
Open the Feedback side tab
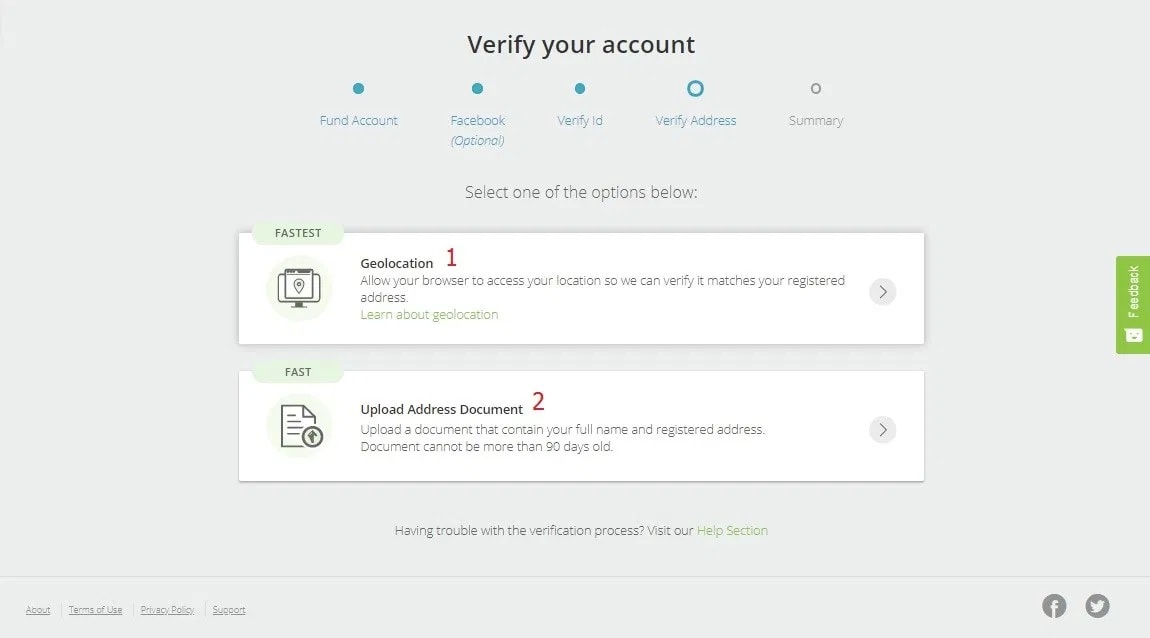point(1133,304)
